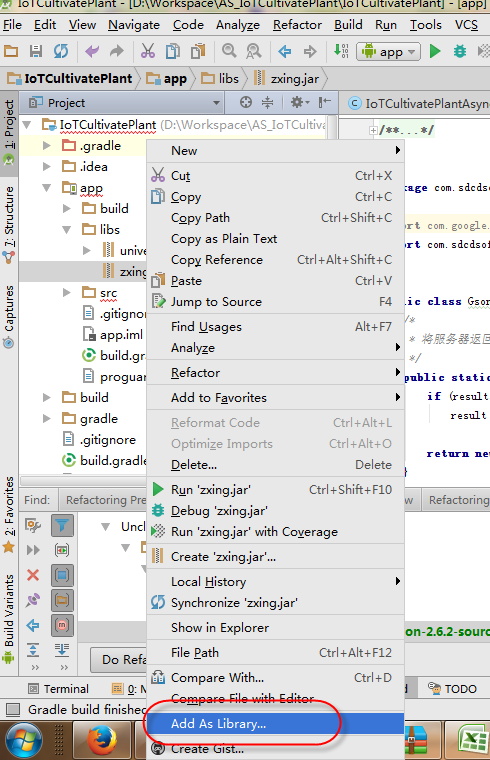
Task: Click the blue left arrow in Find panel
Action: pos(33,625)
